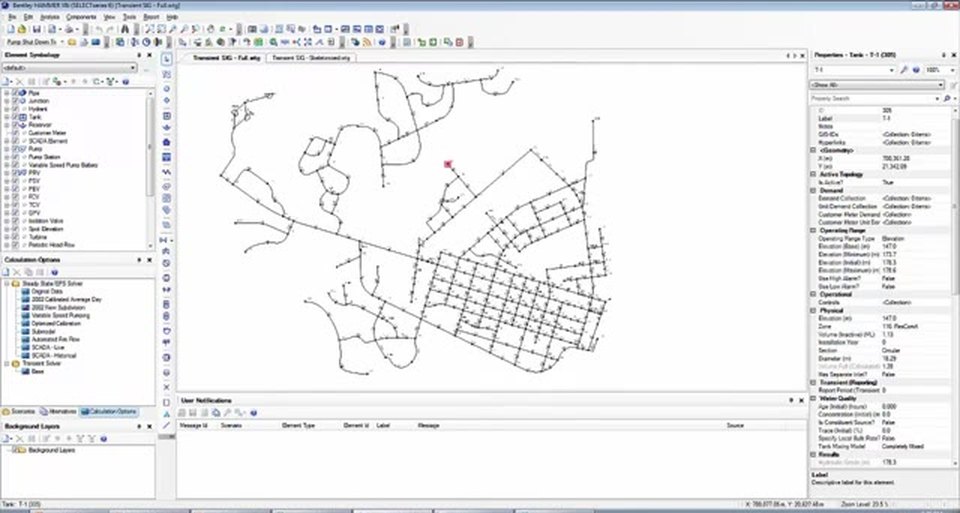Open the Components menu
Image resolution: width=960 pixels, height=513 pixels.
pyautogui.click(x=81, y=17)
